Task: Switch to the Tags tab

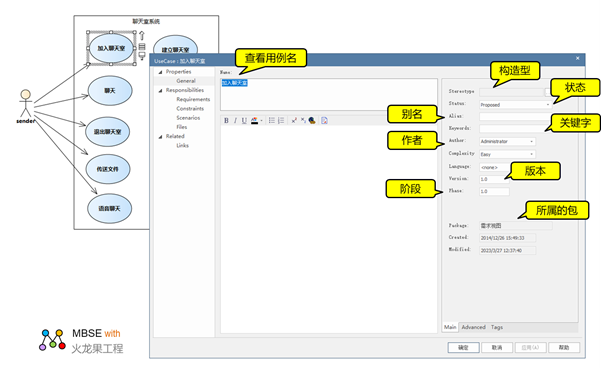Action: [x=497, y=327]
